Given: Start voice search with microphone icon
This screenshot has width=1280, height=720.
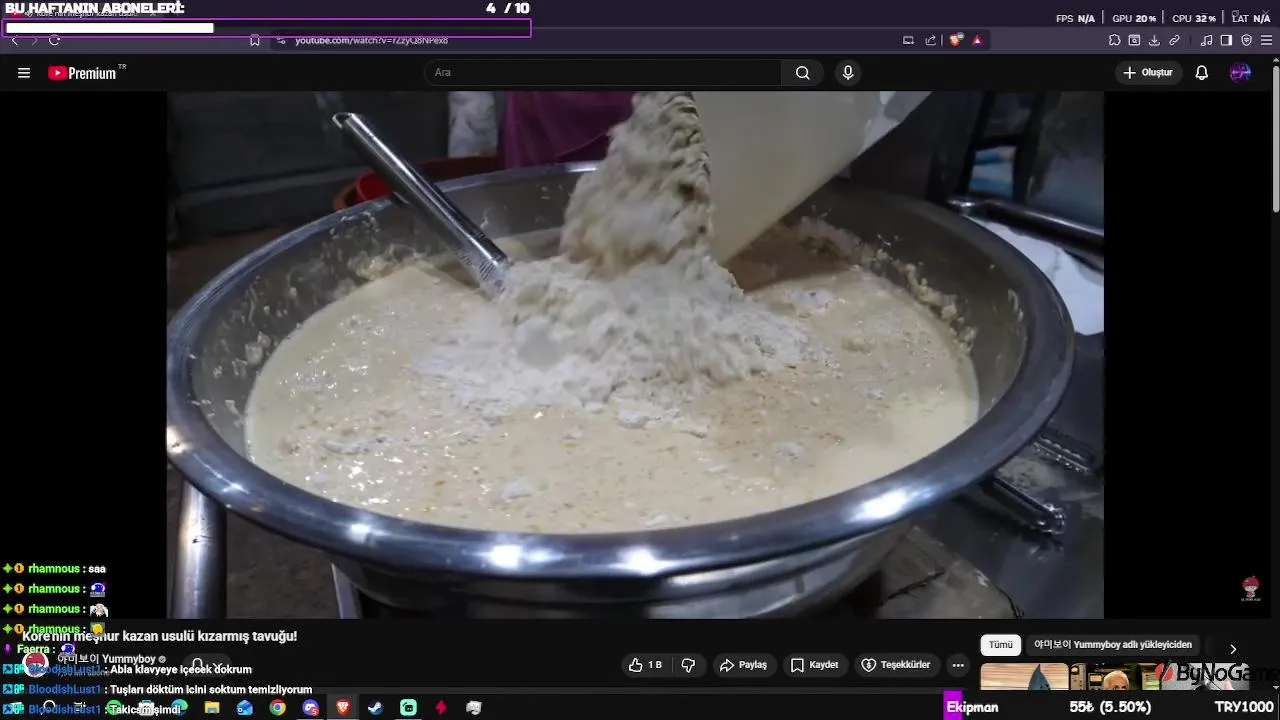Looking at the screenshot, I should point(848,73).
